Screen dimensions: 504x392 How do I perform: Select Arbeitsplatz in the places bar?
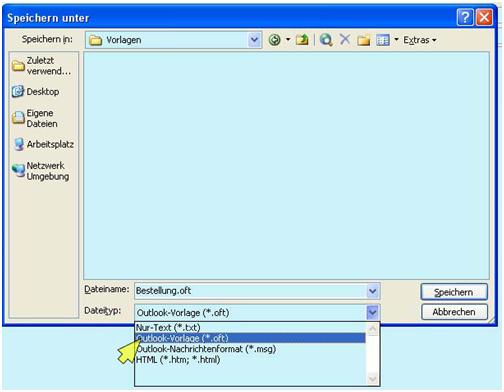(x=44, y=144)
